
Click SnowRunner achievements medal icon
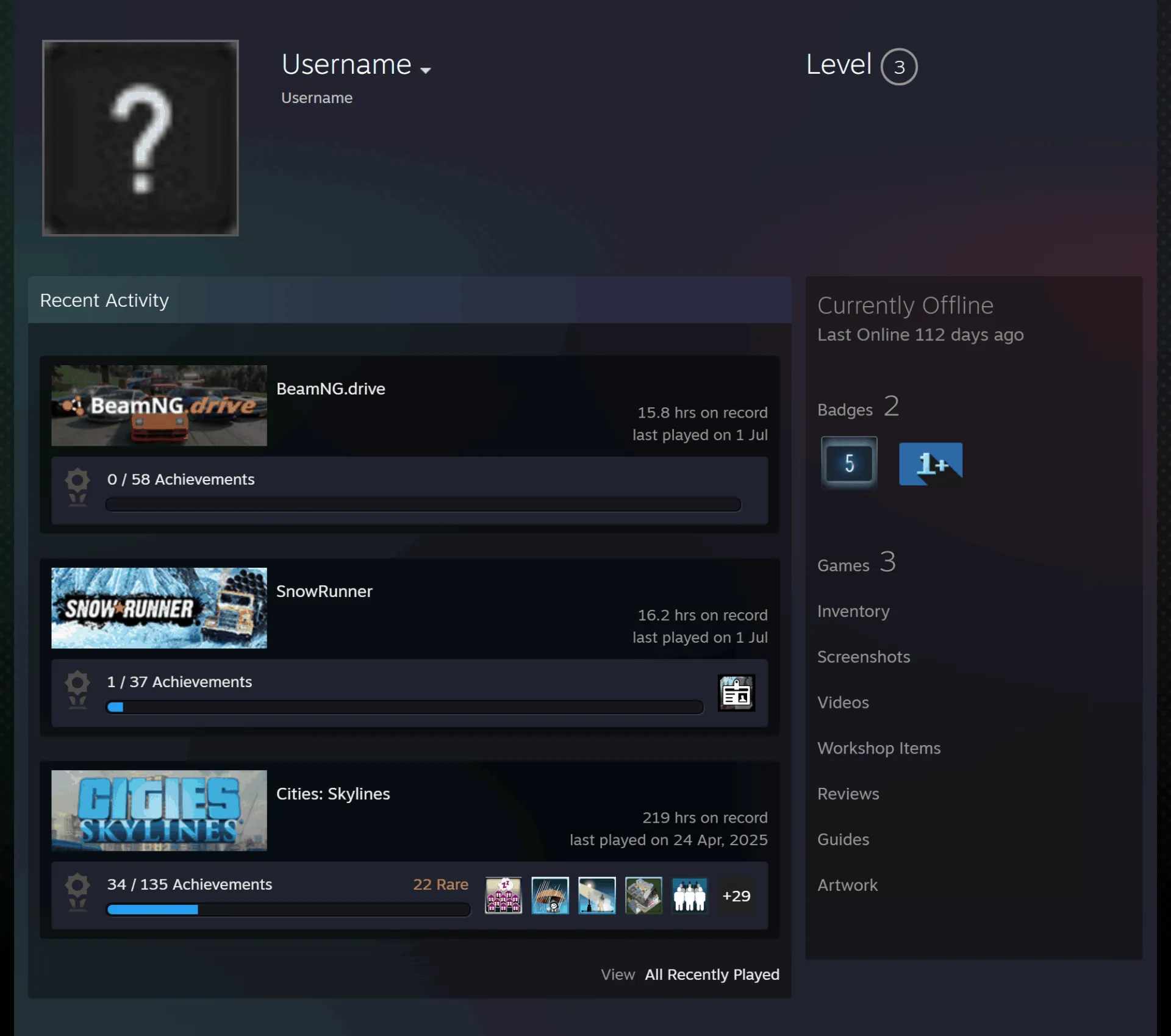point(77,690)
